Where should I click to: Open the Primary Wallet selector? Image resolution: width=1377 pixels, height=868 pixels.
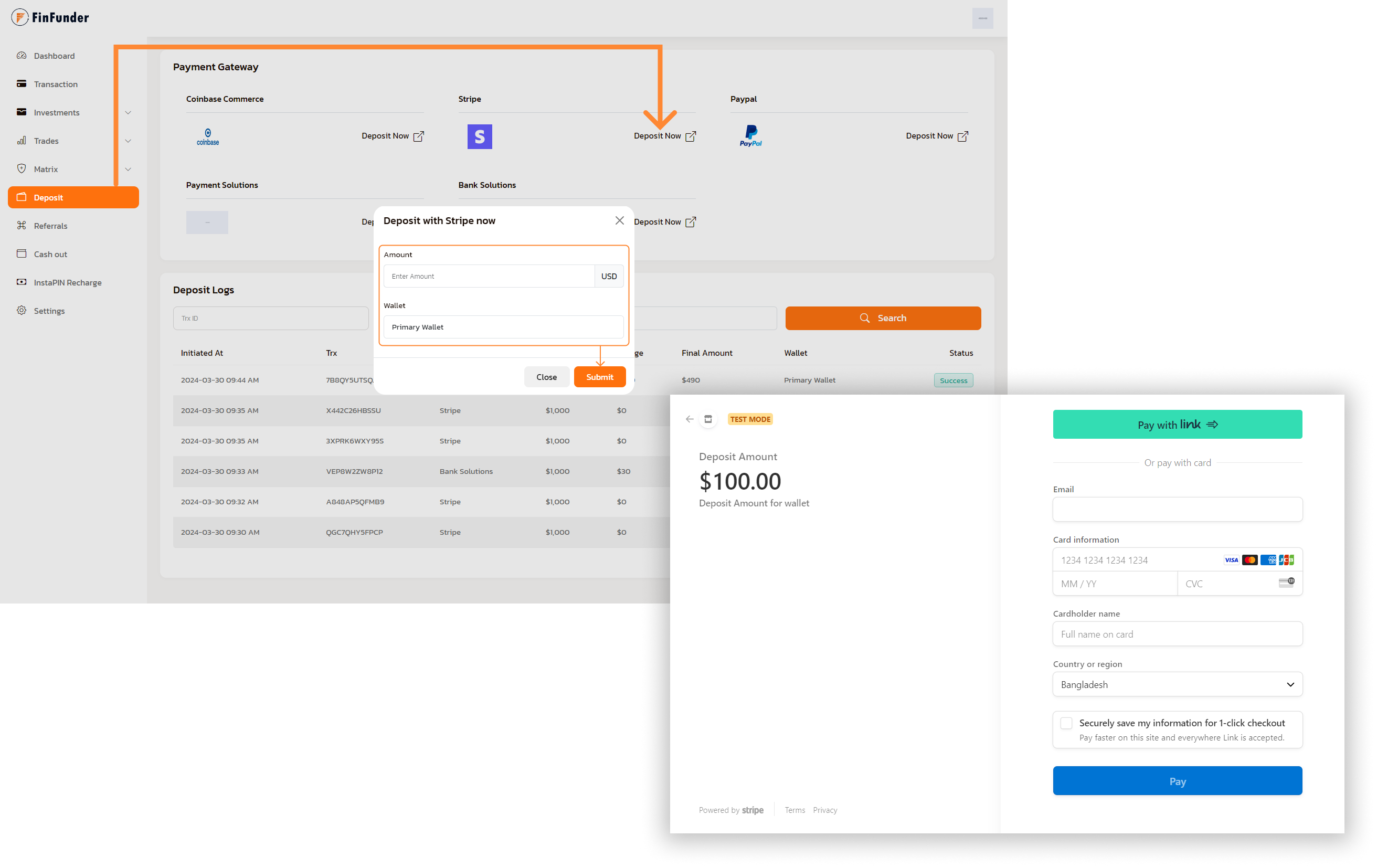click(x=503, y=327)
